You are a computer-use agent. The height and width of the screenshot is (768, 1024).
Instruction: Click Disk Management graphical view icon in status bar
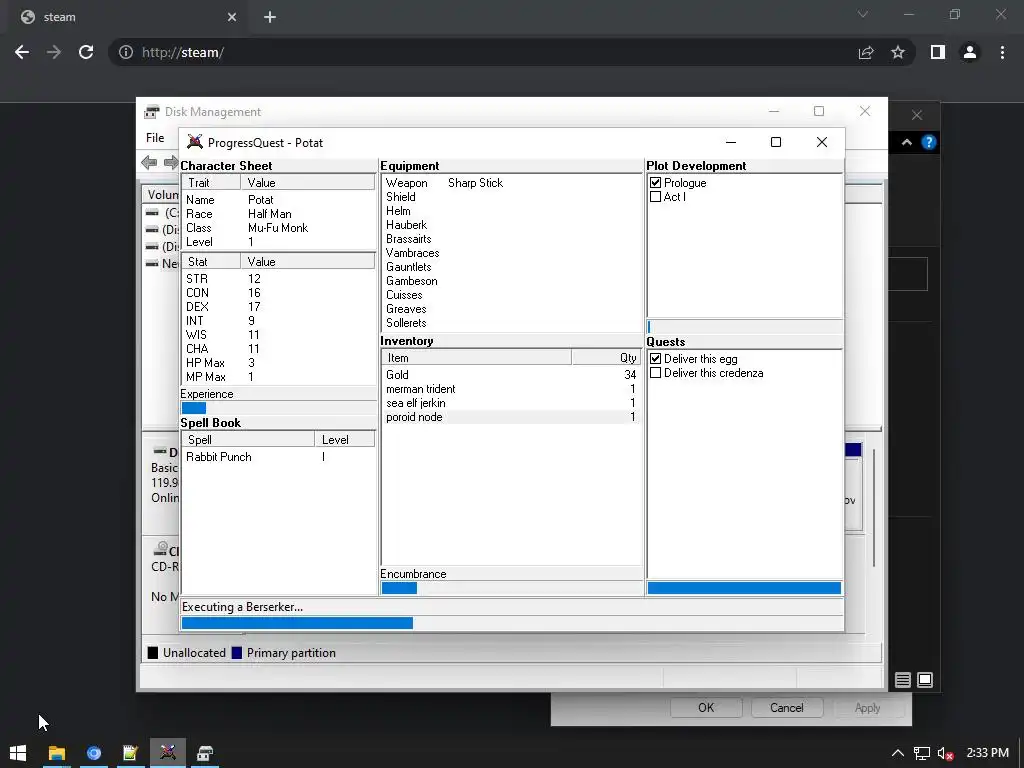pyautogui.click(x=925, y=680)
